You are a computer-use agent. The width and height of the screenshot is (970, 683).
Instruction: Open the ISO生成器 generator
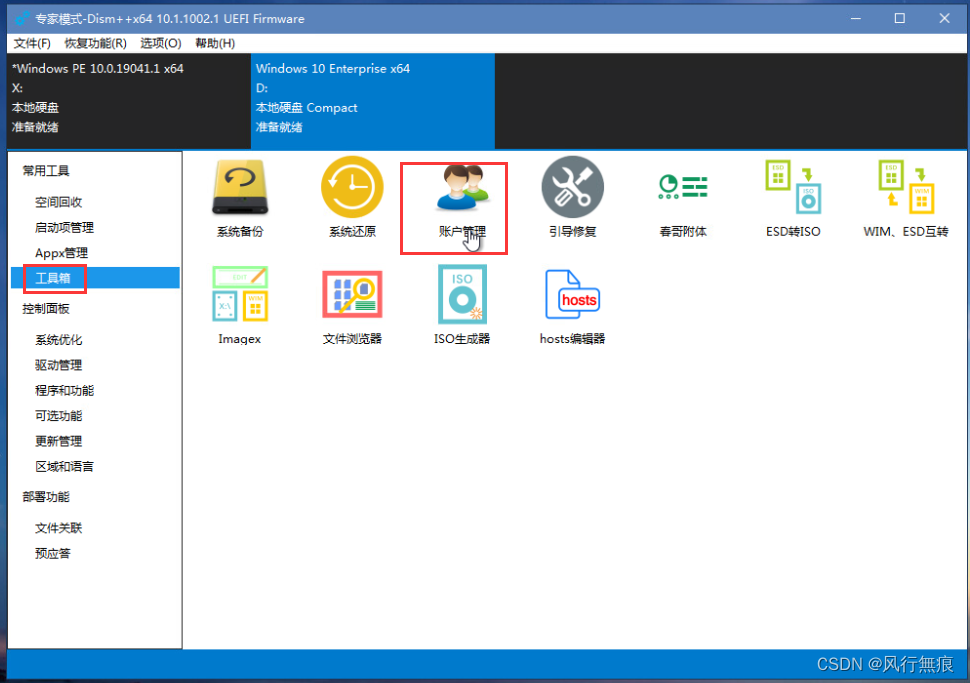pos(462,305)
